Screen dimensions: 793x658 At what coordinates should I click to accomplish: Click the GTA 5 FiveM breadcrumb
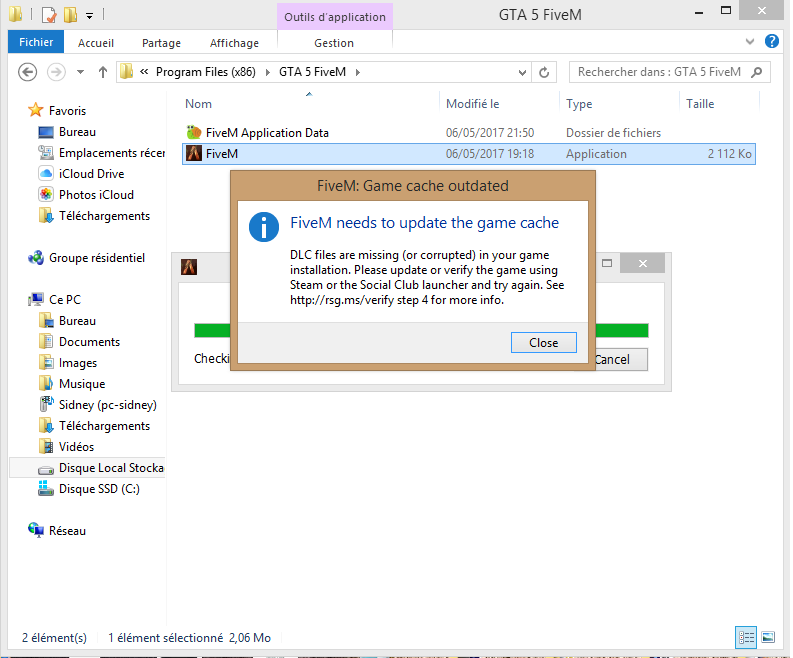tap(313, 72)
